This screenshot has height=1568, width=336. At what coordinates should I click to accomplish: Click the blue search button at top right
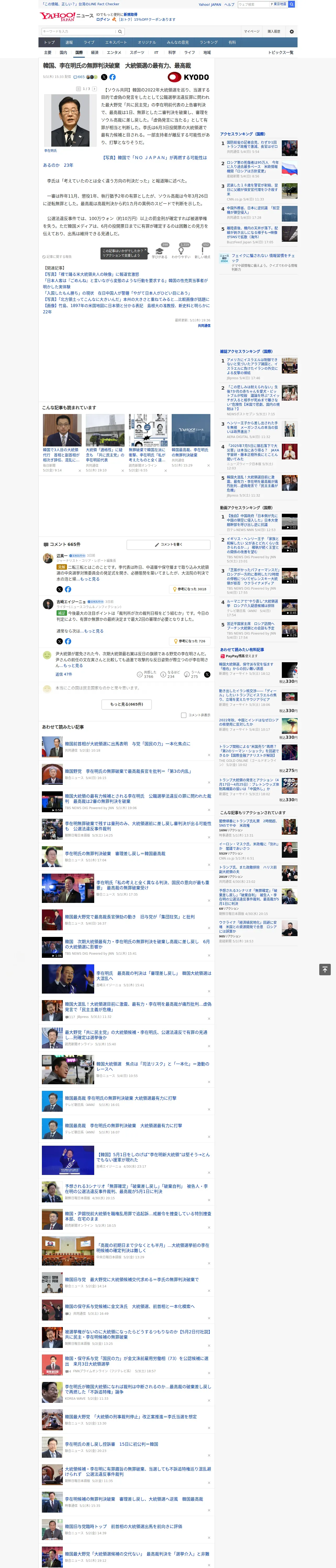292,4
